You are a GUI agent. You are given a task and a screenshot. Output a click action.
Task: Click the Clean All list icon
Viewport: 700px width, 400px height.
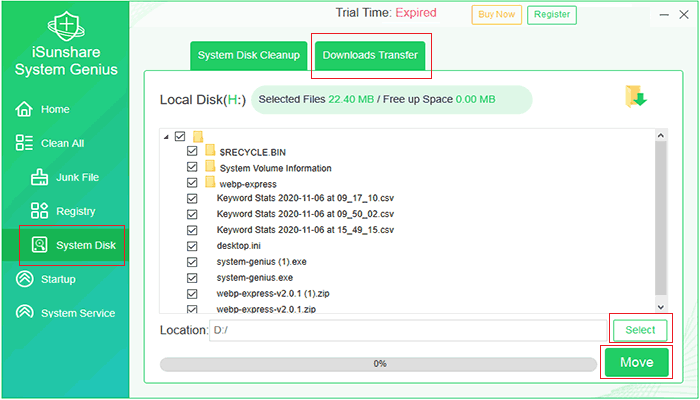[24, 143]
